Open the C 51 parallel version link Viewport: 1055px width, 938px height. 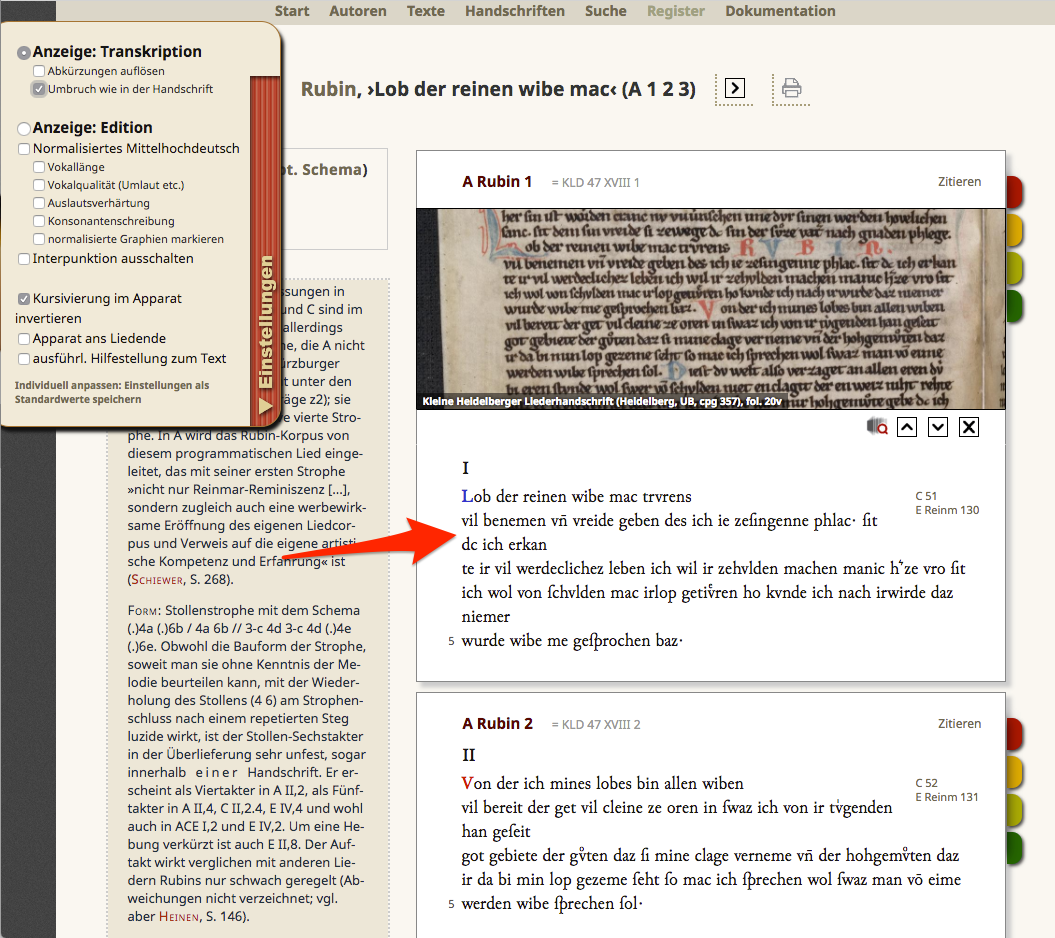(x=926, y=496)
